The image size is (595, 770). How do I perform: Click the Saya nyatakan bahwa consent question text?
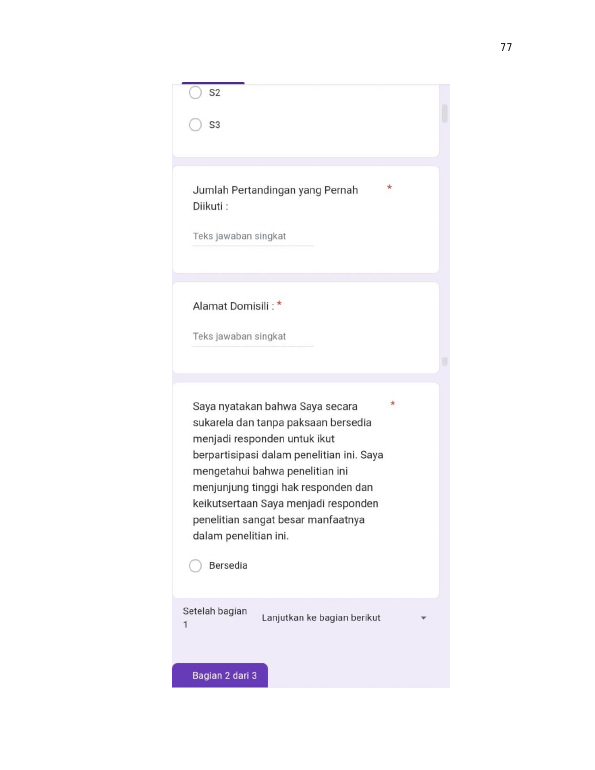288,471
